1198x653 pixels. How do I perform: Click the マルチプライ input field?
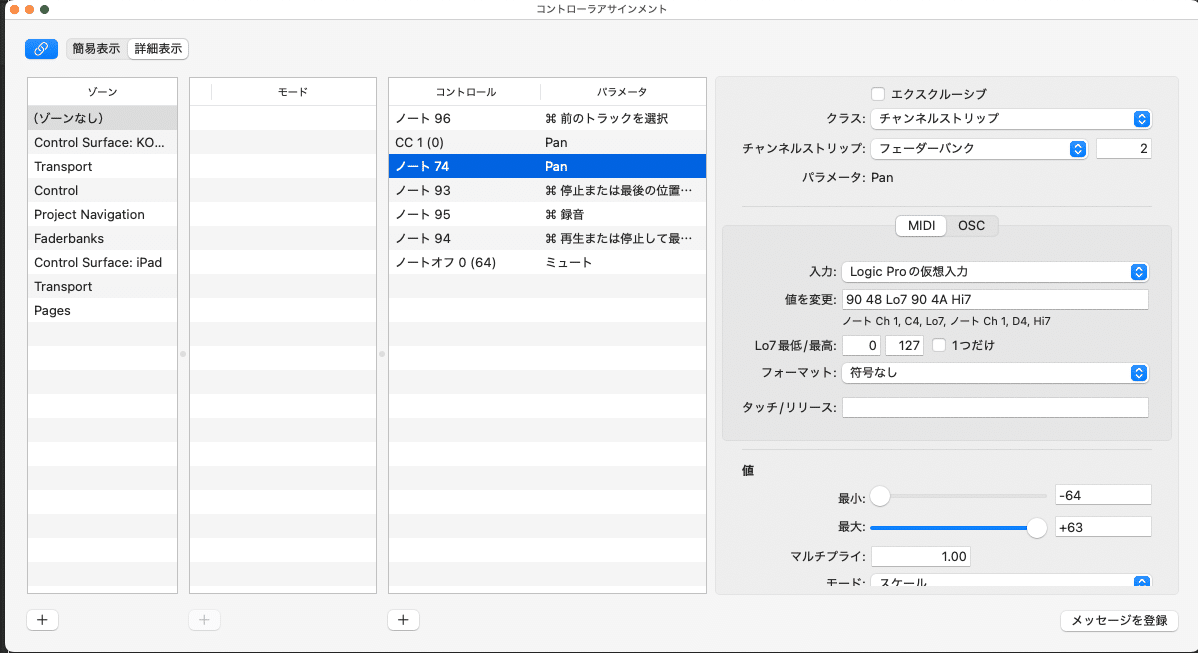[920, 556]
